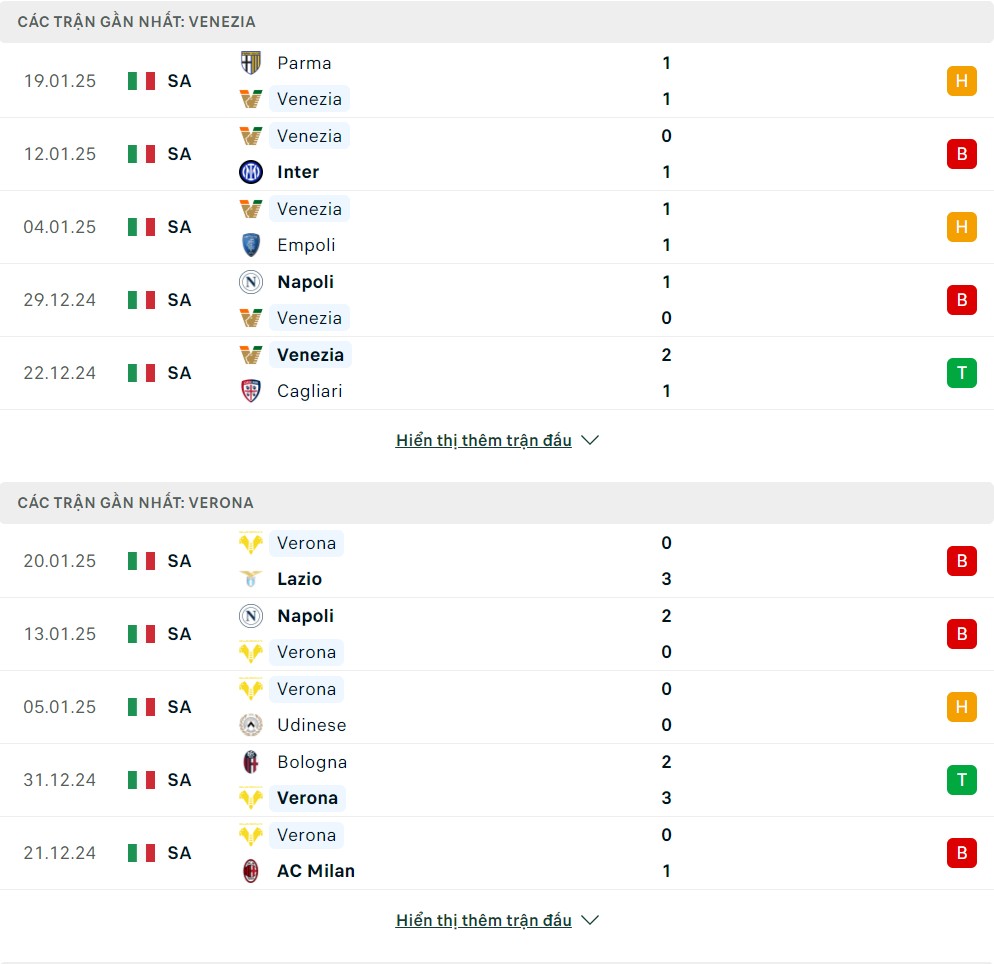The width and height of the screenshot is (994, 964).
Task: Click the green T badge for Bologna-Verona
Action: pos(961,780)
